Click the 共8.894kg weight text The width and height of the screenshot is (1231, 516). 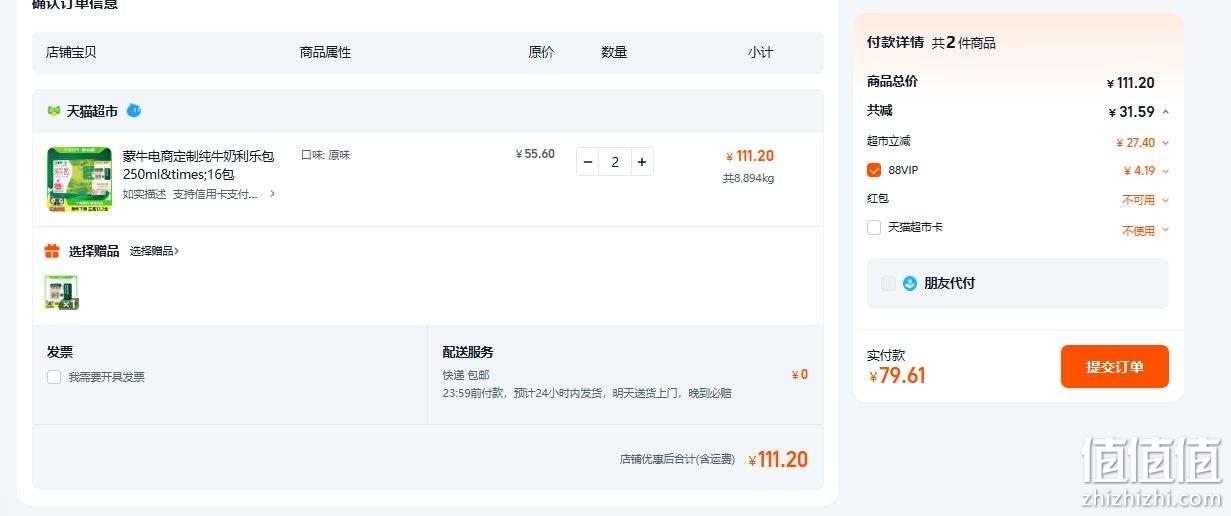pos(749,178)
